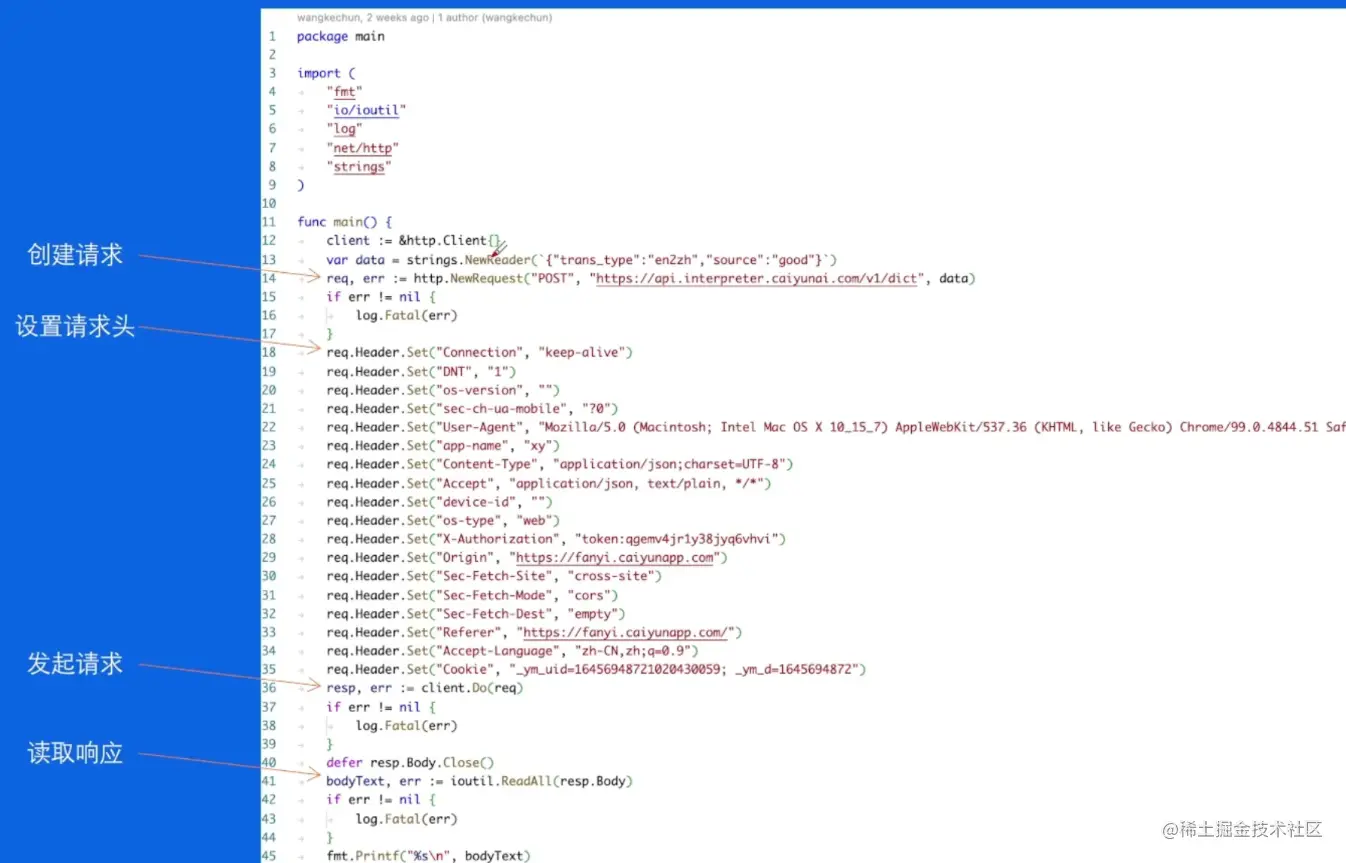Click the "sec-ch-ua-mobile" header line
This screenshot has width=1346, height=863.
pyautogui.click(x=473, y=408)
